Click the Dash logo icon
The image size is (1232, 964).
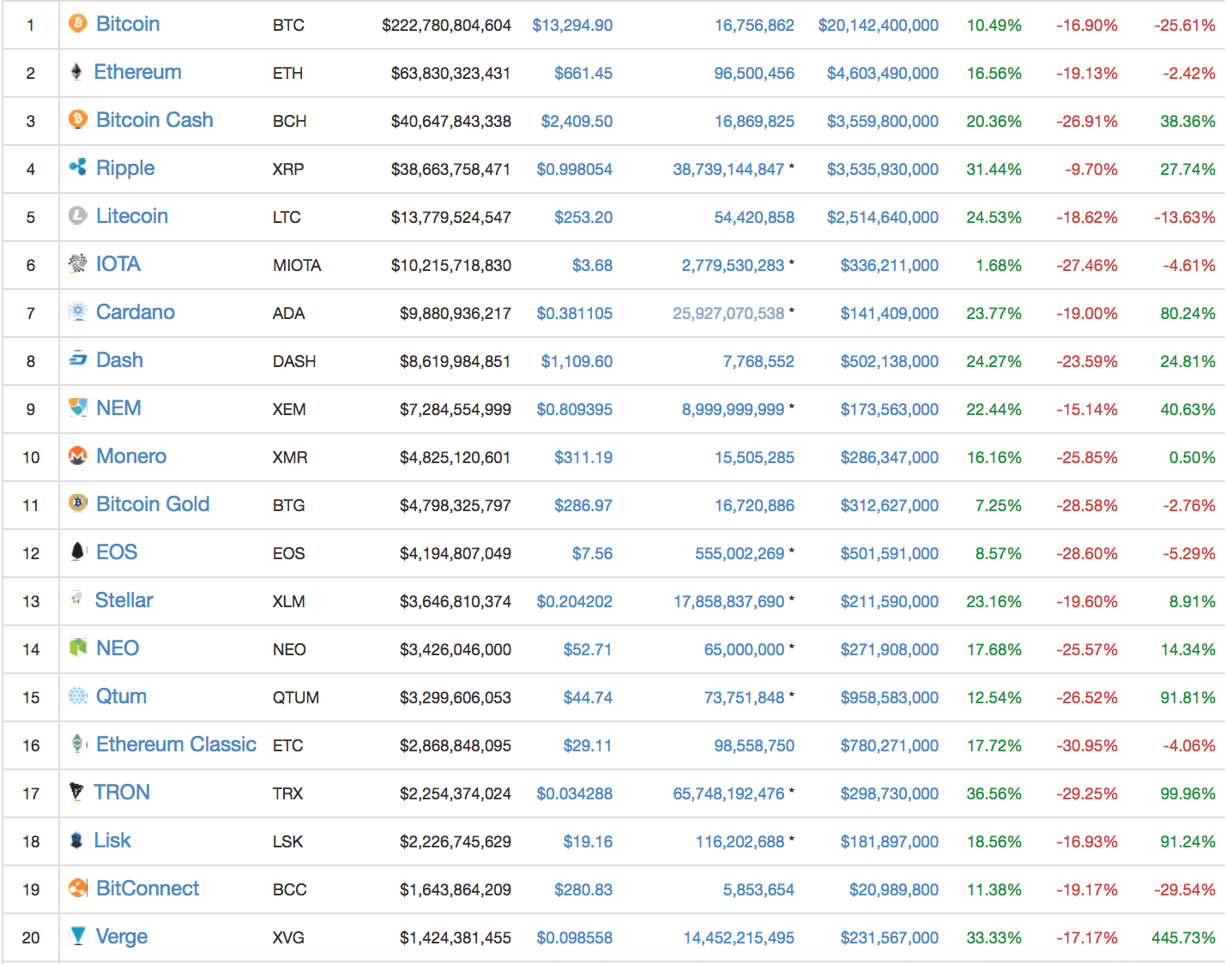[x=77, y=360]
